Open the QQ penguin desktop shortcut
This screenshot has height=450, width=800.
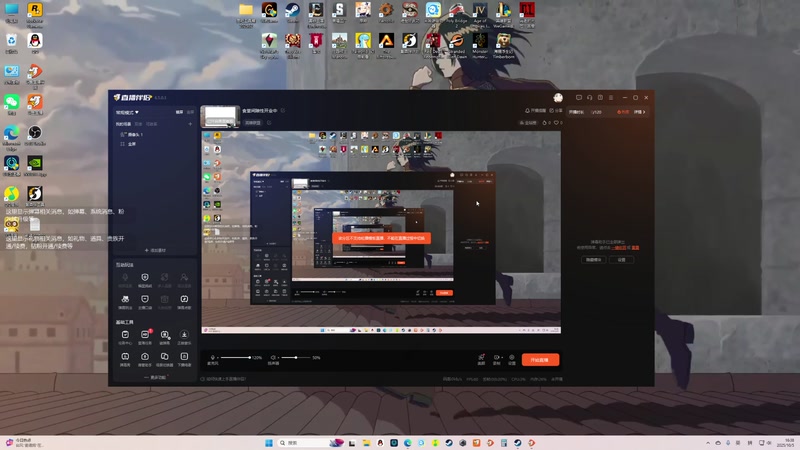[x=35, y=43]
